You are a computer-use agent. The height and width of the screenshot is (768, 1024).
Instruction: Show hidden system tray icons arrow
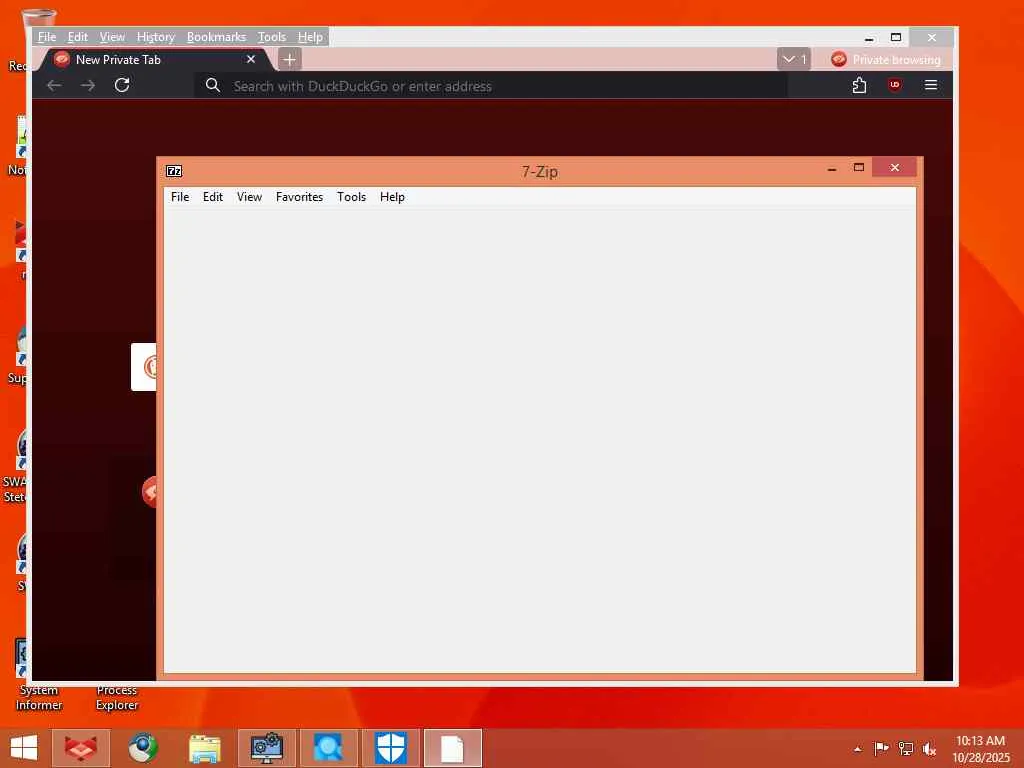click(857, 749)
